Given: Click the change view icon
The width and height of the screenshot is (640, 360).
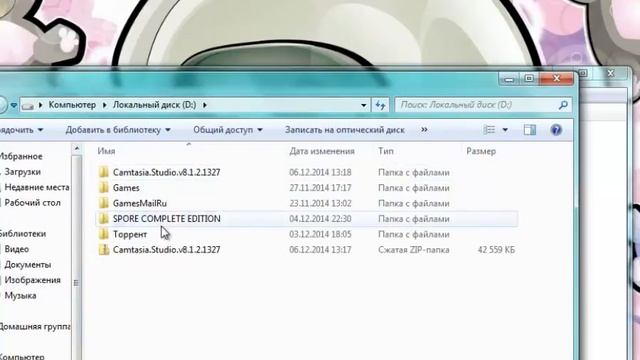Looking at the screenshot, I should (x=489, y=130).
